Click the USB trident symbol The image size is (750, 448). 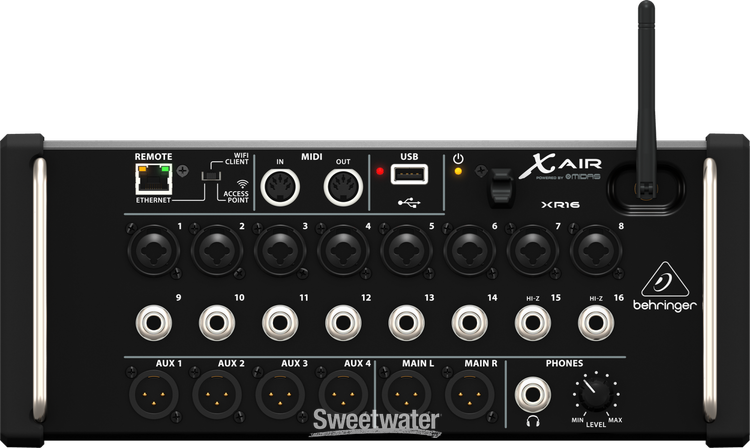[410, 203]
